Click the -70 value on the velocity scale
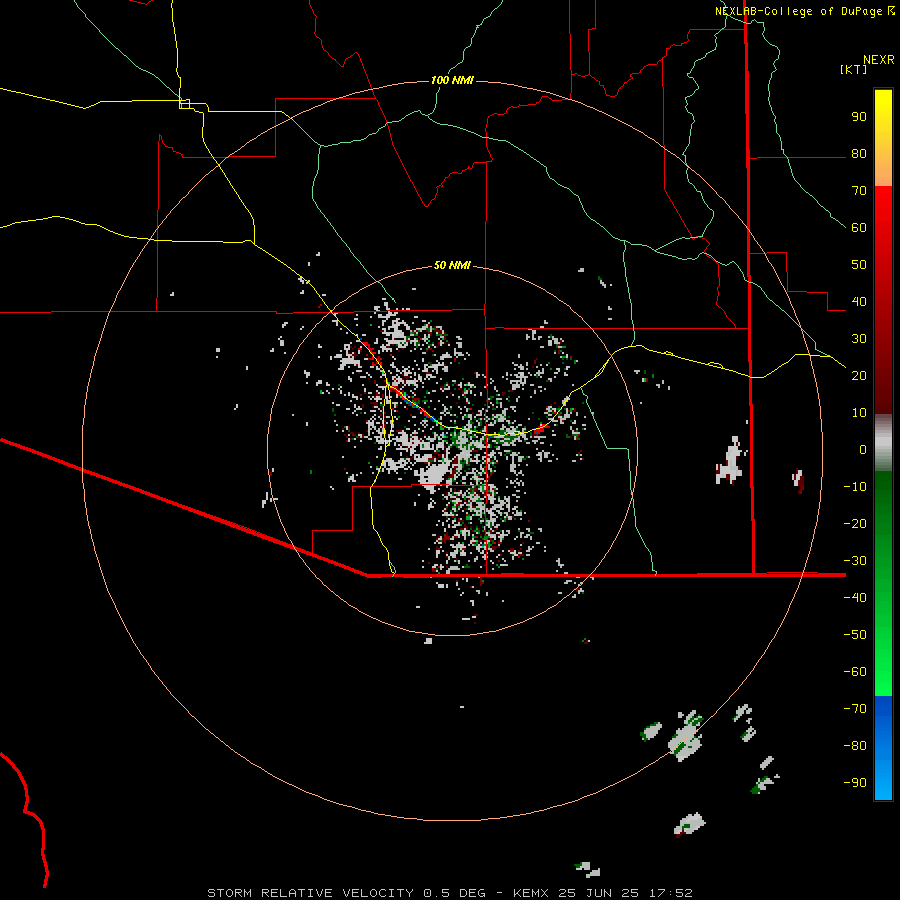 coord(855,708)
